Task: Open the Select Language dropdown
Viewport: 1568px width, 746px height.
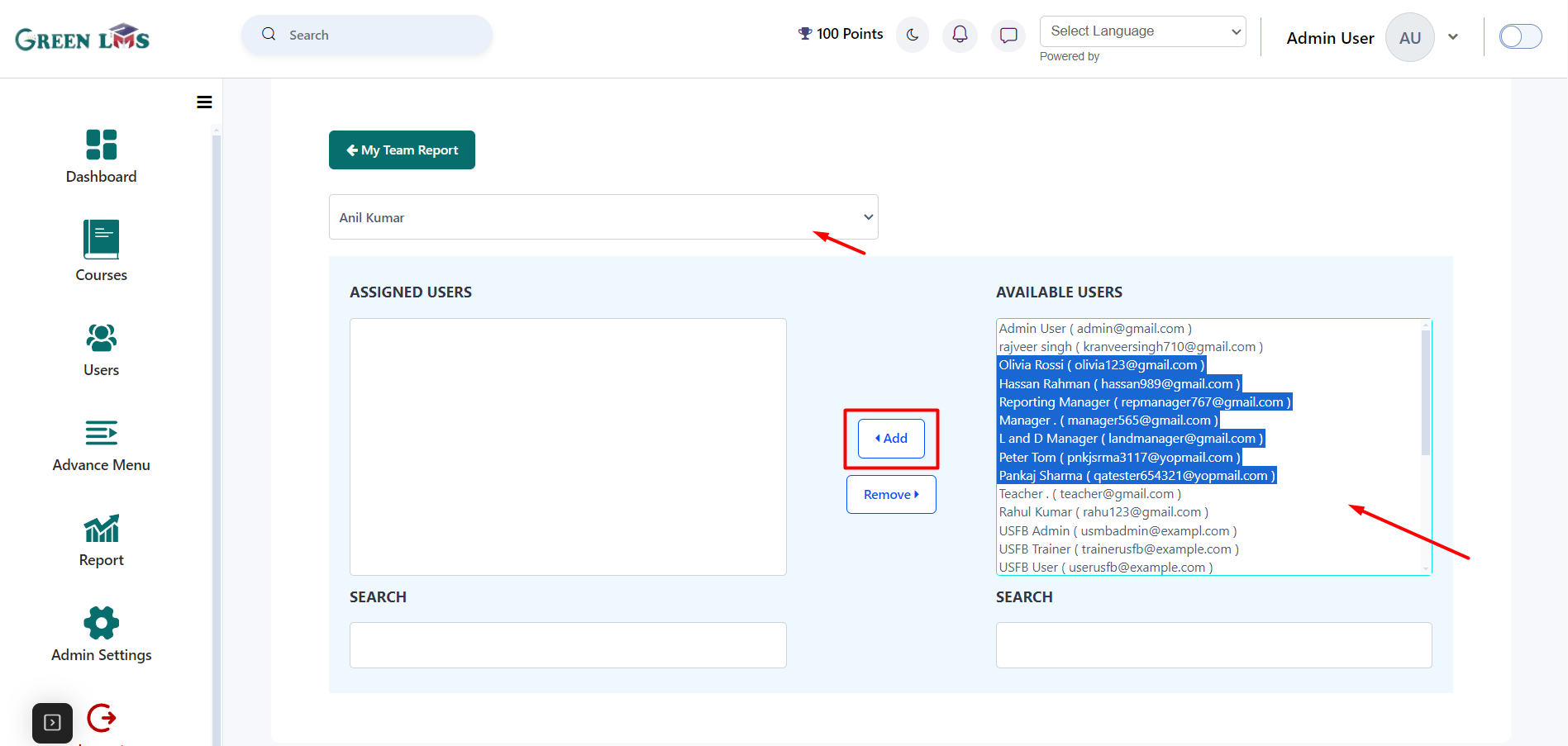Action: (1142, 31)
